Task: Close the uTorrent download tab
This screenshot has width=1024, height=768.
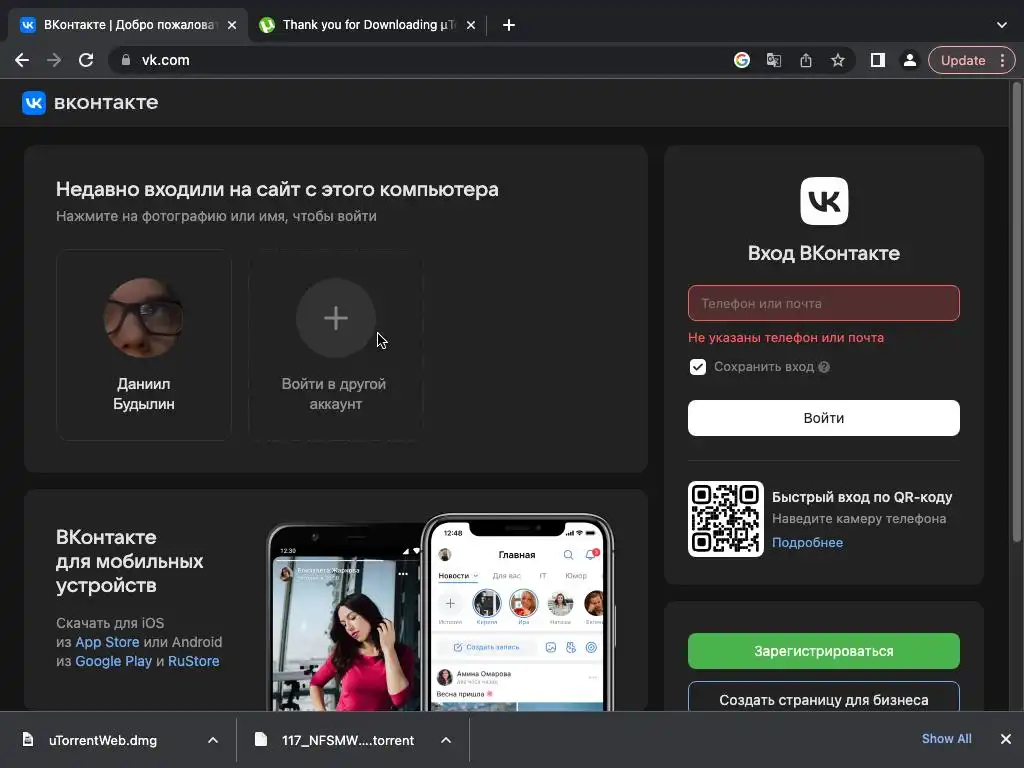Action: pyautogui.click(x=471, y=25)
